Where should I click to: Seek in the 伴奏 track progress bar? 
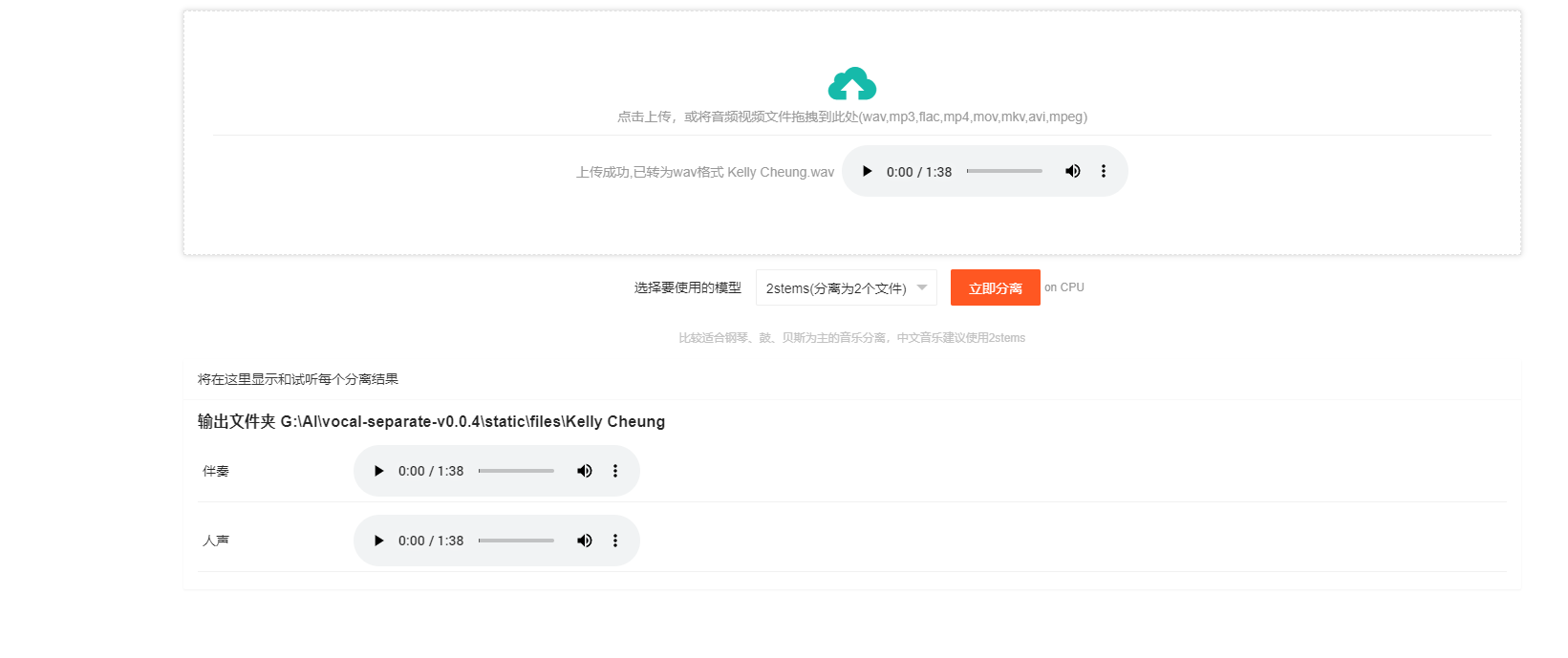[x=516, y=471]
